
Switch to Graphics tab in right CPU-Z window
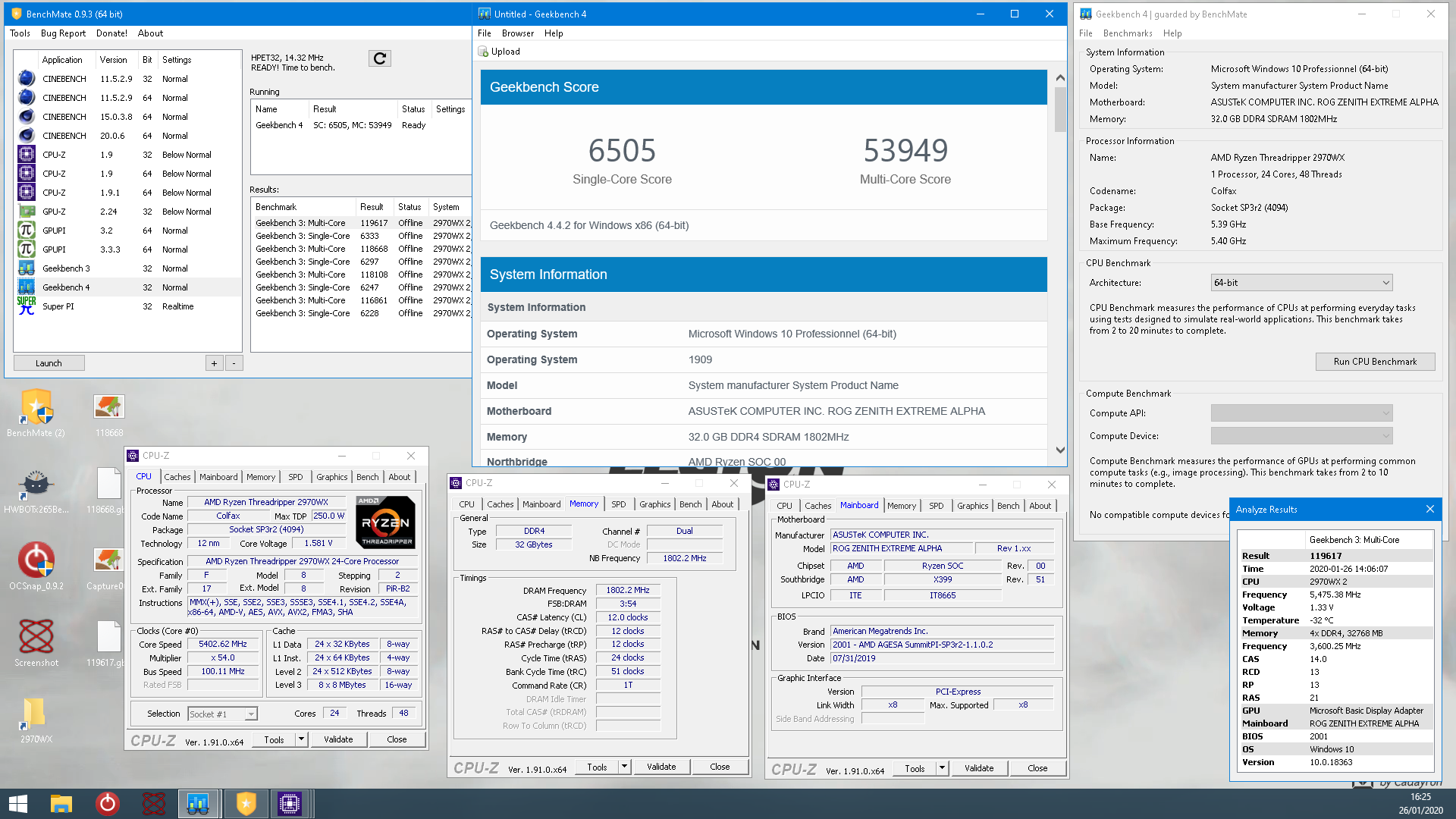pos(972,506)
